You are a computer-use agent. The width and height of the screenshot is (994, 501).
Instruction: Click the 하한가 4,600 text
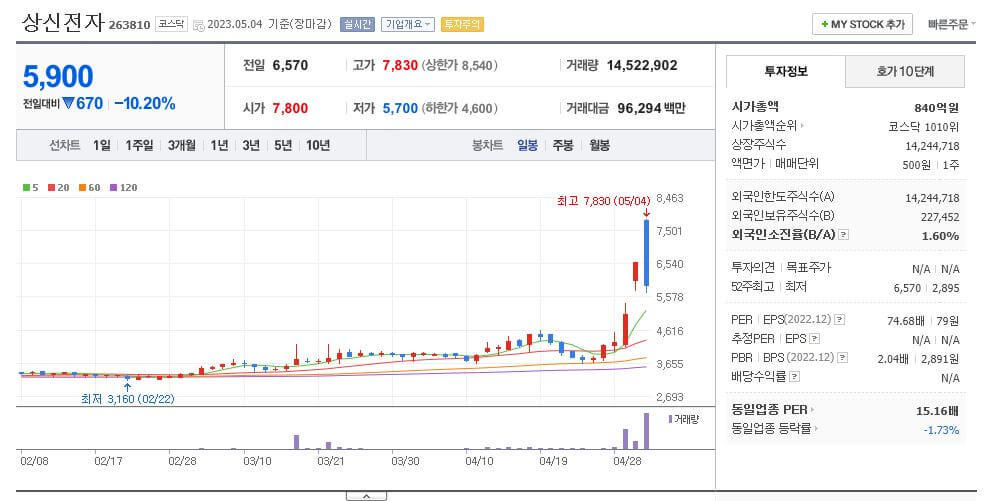459,108
